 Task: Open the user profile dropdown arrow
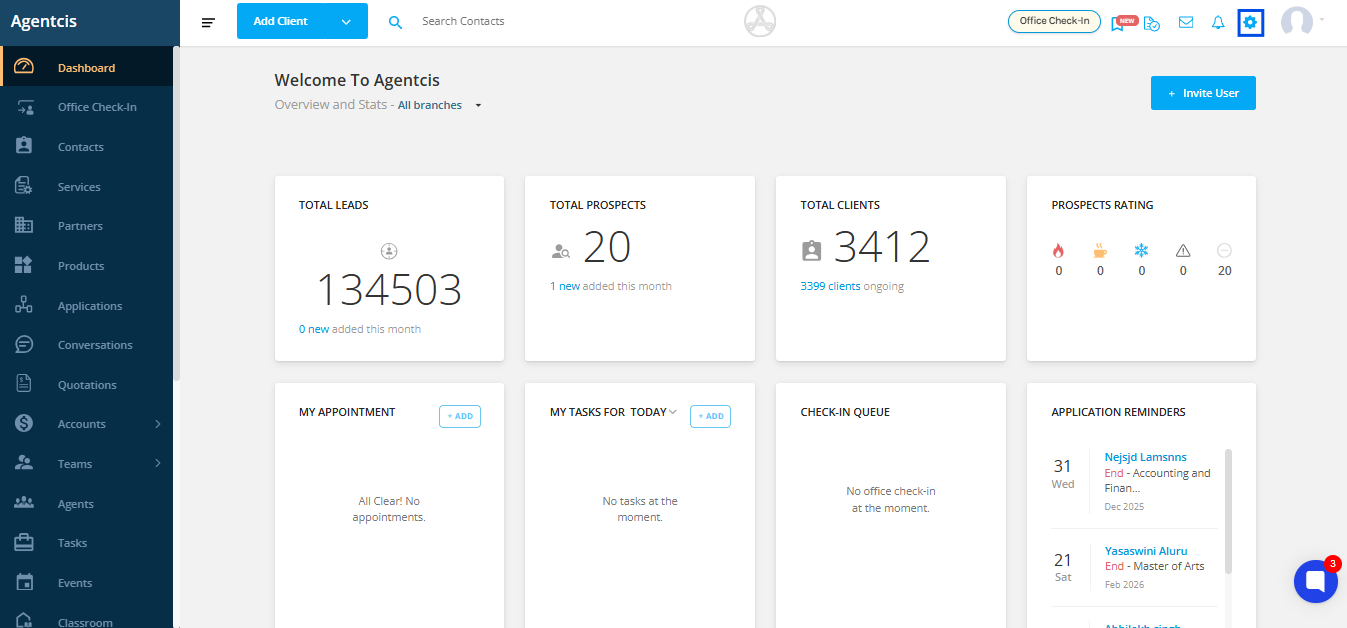point(1322,19)
